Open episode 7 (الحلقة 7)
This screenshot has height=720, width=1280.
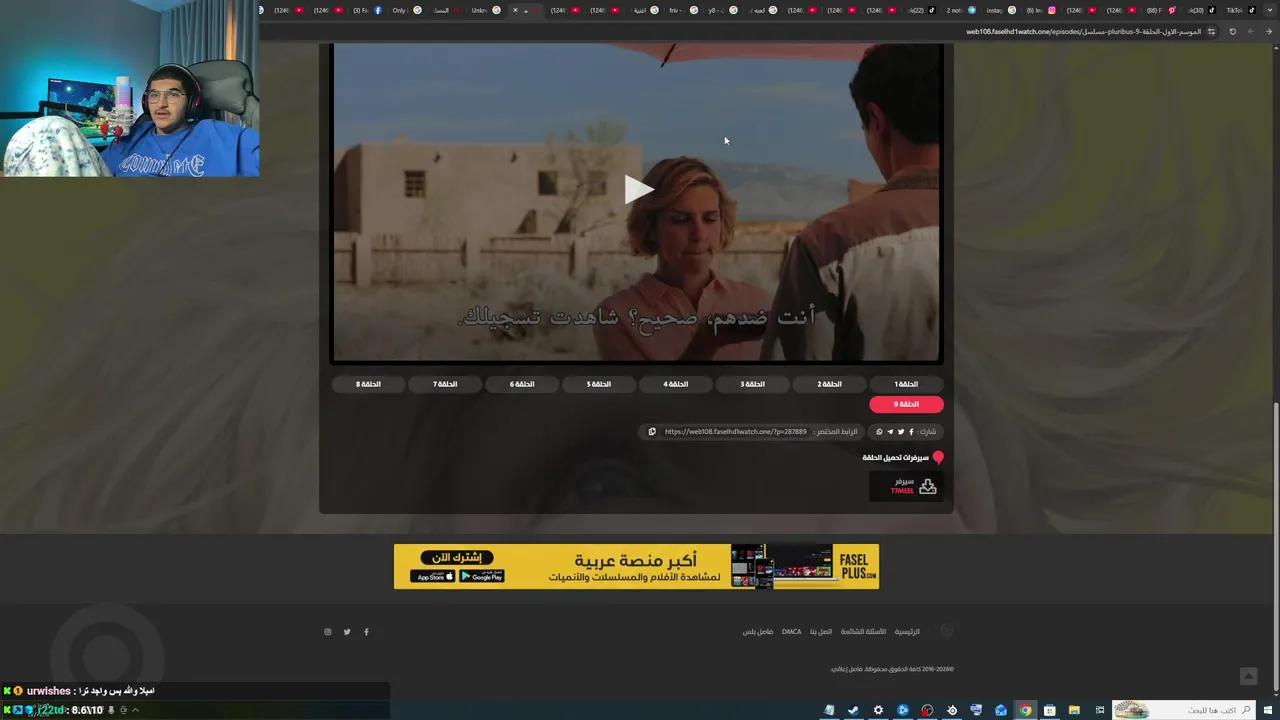(x=444, y=384)
